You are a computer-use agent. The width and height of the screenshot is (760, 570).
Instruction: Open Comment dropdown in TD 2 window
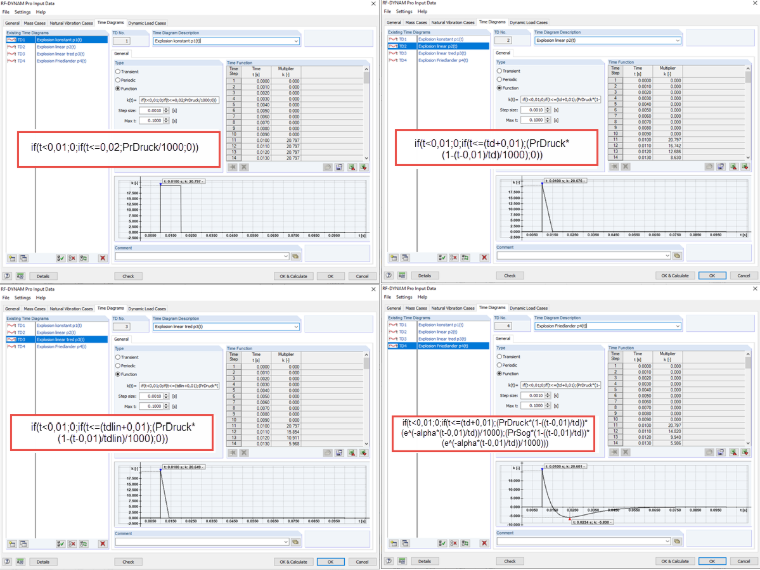(667, 255)
